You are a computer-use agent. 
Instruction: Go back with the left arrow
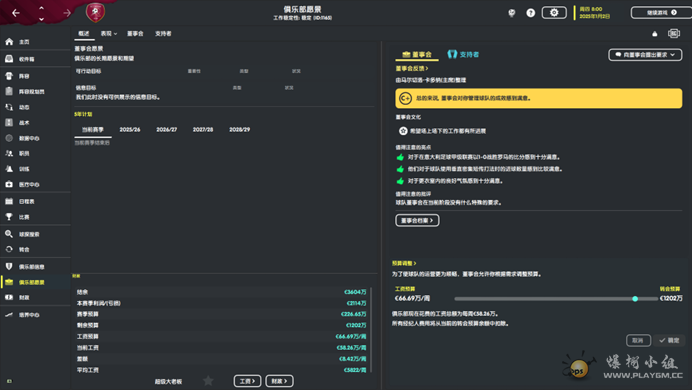coord(16,13)
